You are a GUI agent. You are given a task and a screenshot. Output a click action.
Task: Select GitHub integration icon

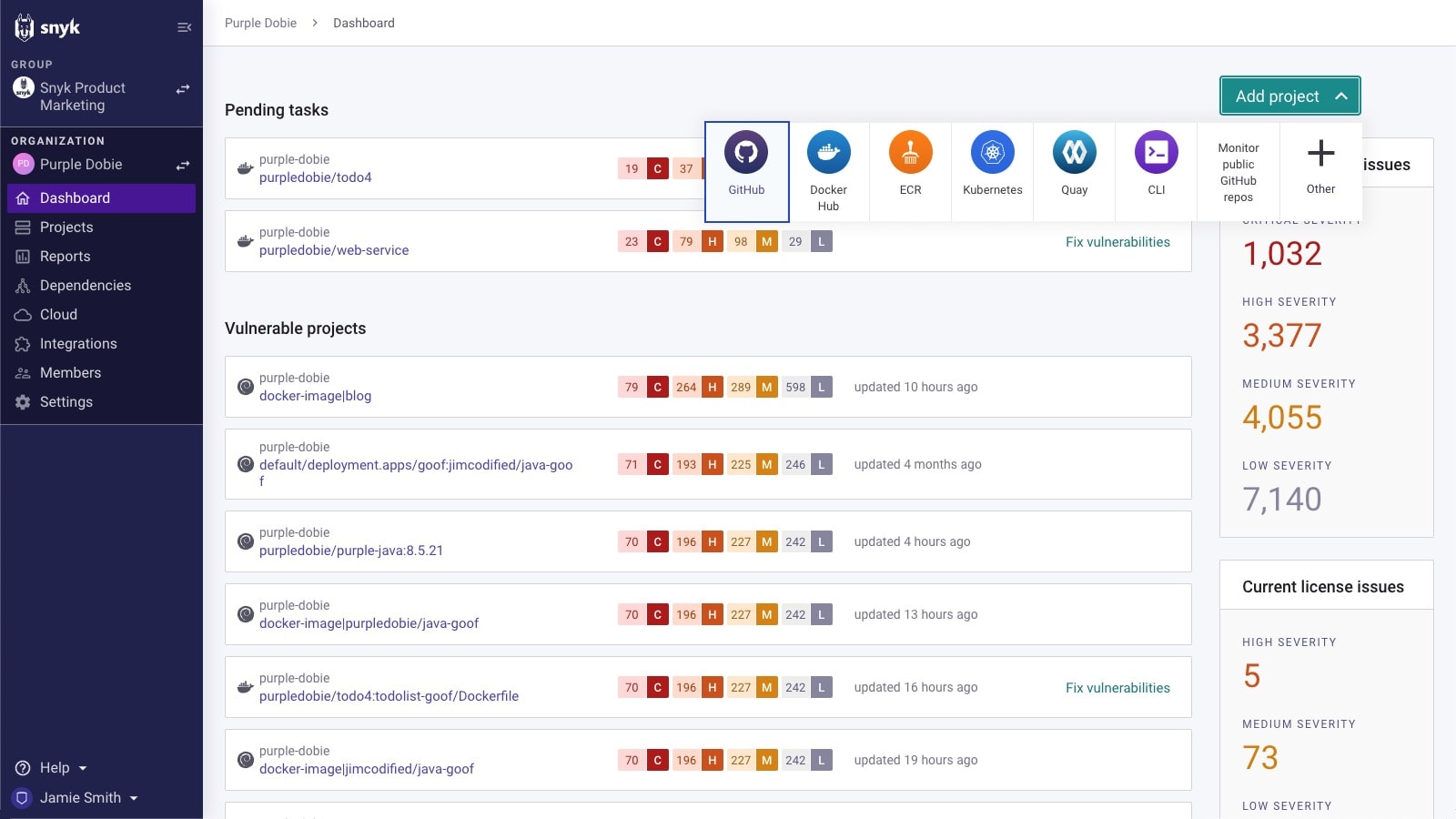pyautogui.click(x=746, y=153)
